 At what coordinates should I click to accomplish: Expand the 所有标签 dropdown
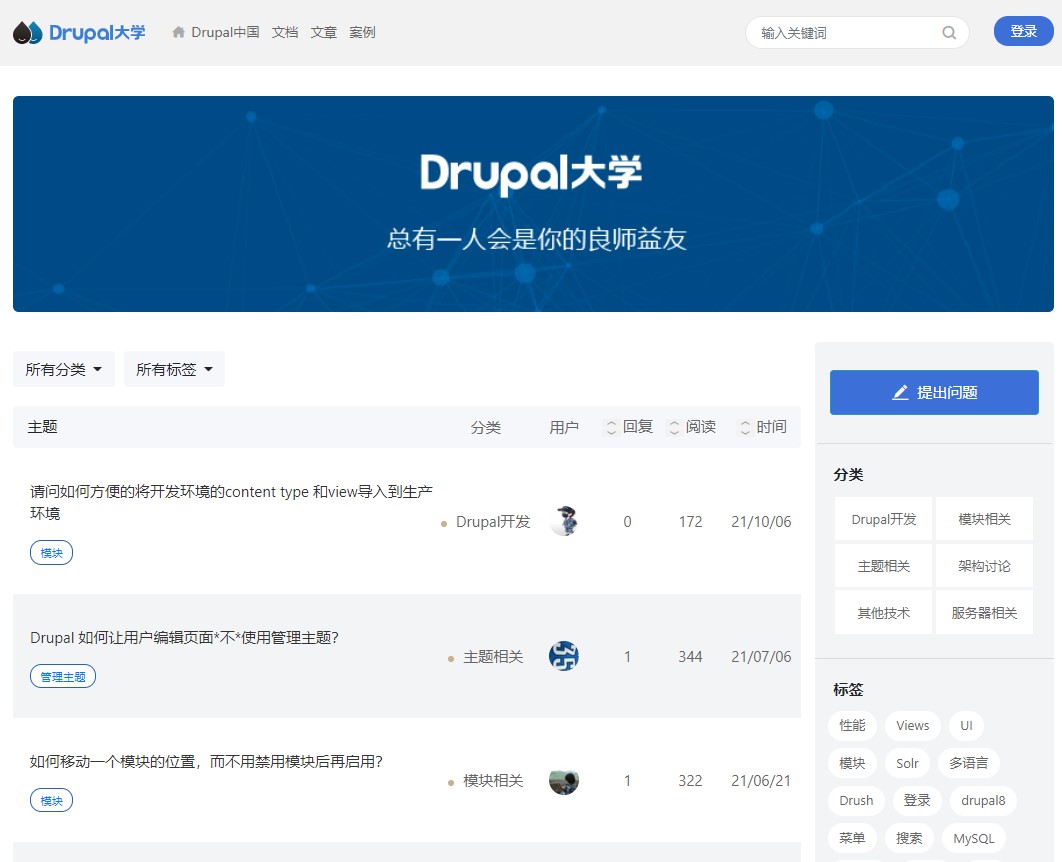174,369
